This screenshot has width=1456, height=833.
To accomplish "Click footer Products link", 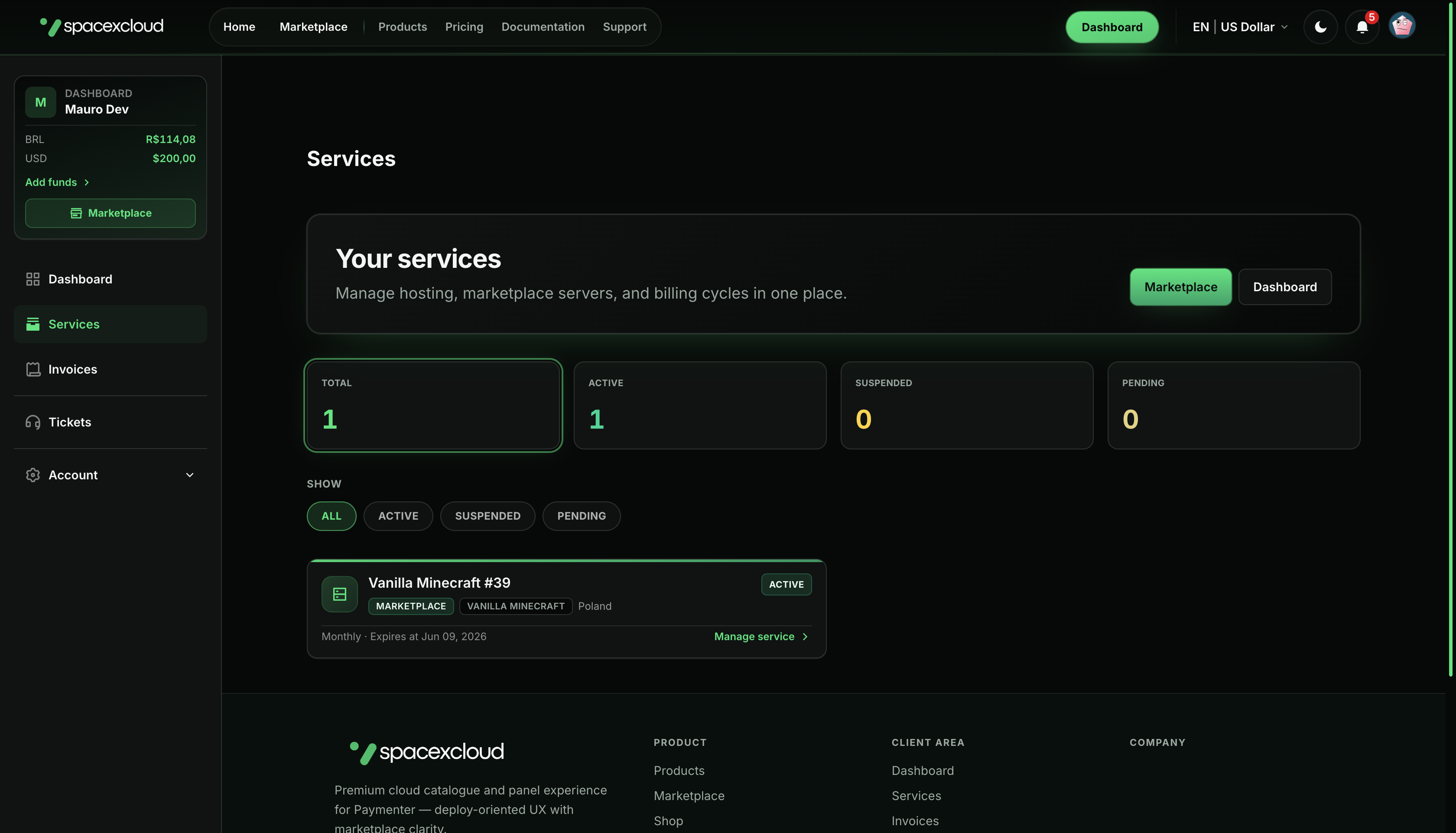I will [x=679, y=771].
